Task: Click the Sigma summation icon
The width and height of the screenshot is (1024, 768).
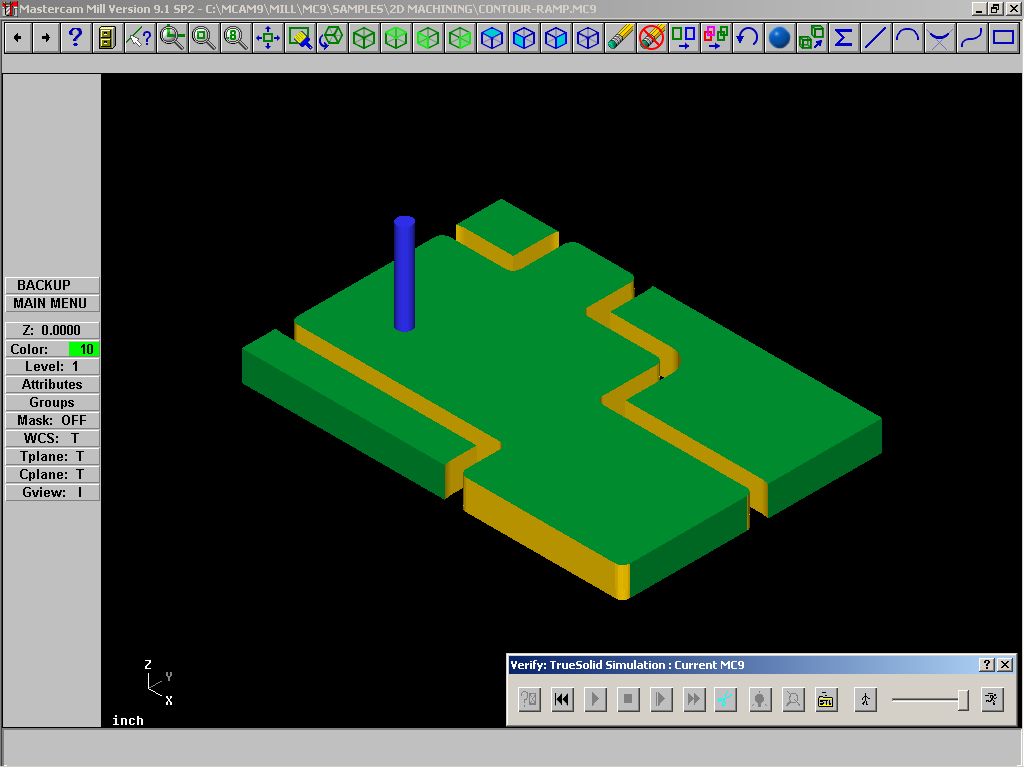Action: point(843,38)
